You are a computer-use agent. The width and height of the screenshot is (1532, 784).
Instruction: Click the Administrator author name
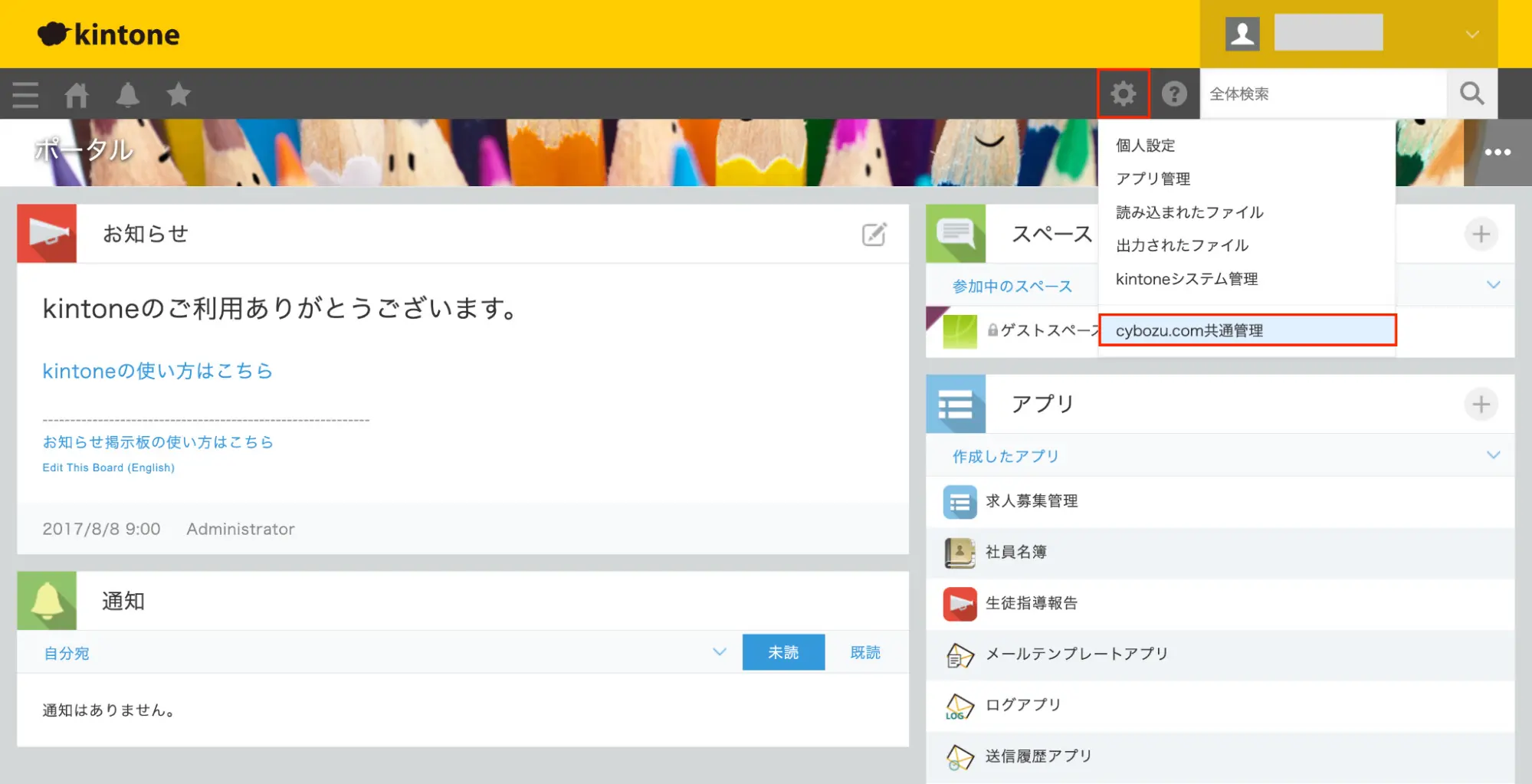click(241, 529)
